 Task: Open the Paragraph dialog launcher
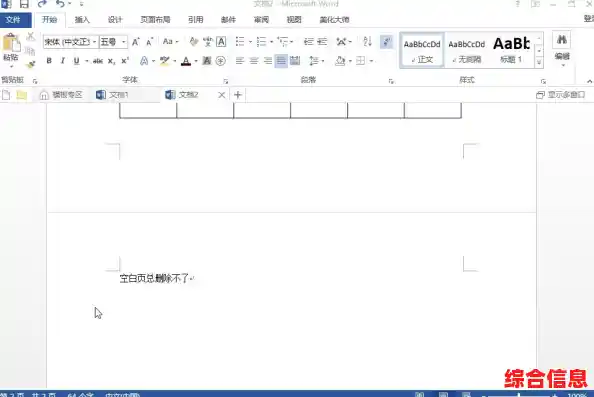[x=391, y=81]
